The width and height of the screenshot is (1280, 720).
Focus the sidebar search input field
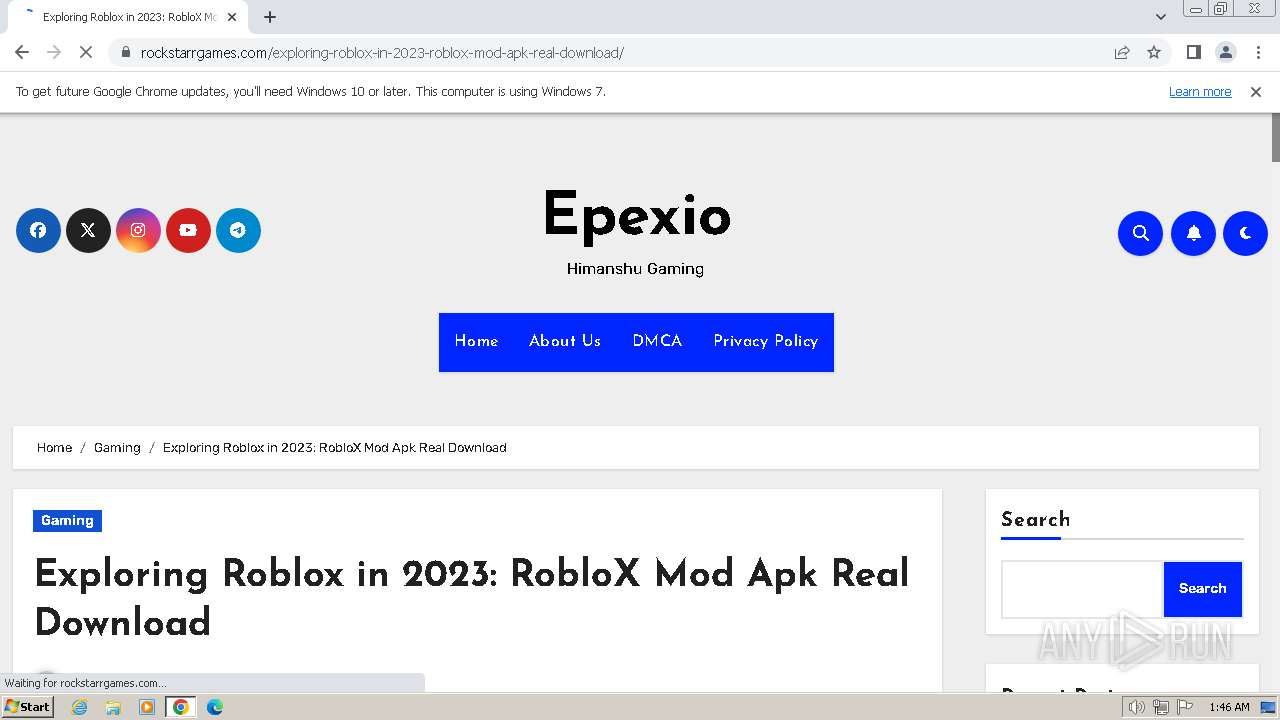1082,589
